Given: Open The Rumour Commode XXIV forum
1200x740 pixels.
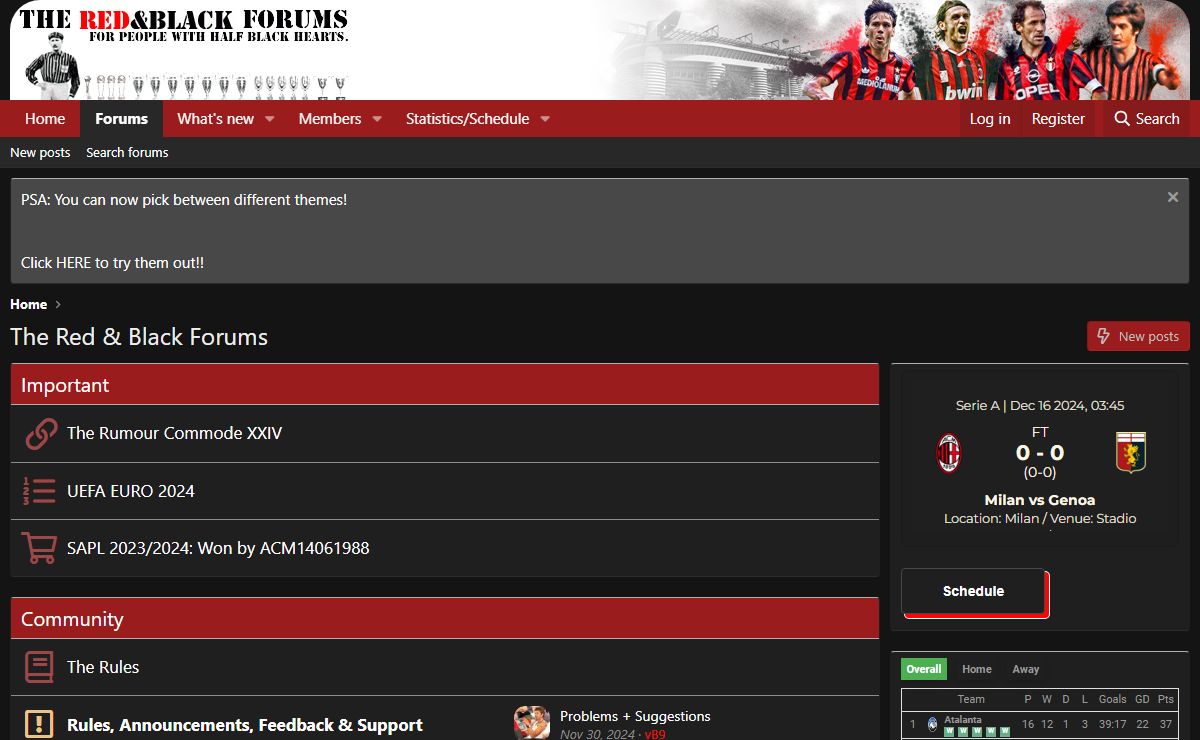Looking at the screenshot, I should tap(175, 433).
